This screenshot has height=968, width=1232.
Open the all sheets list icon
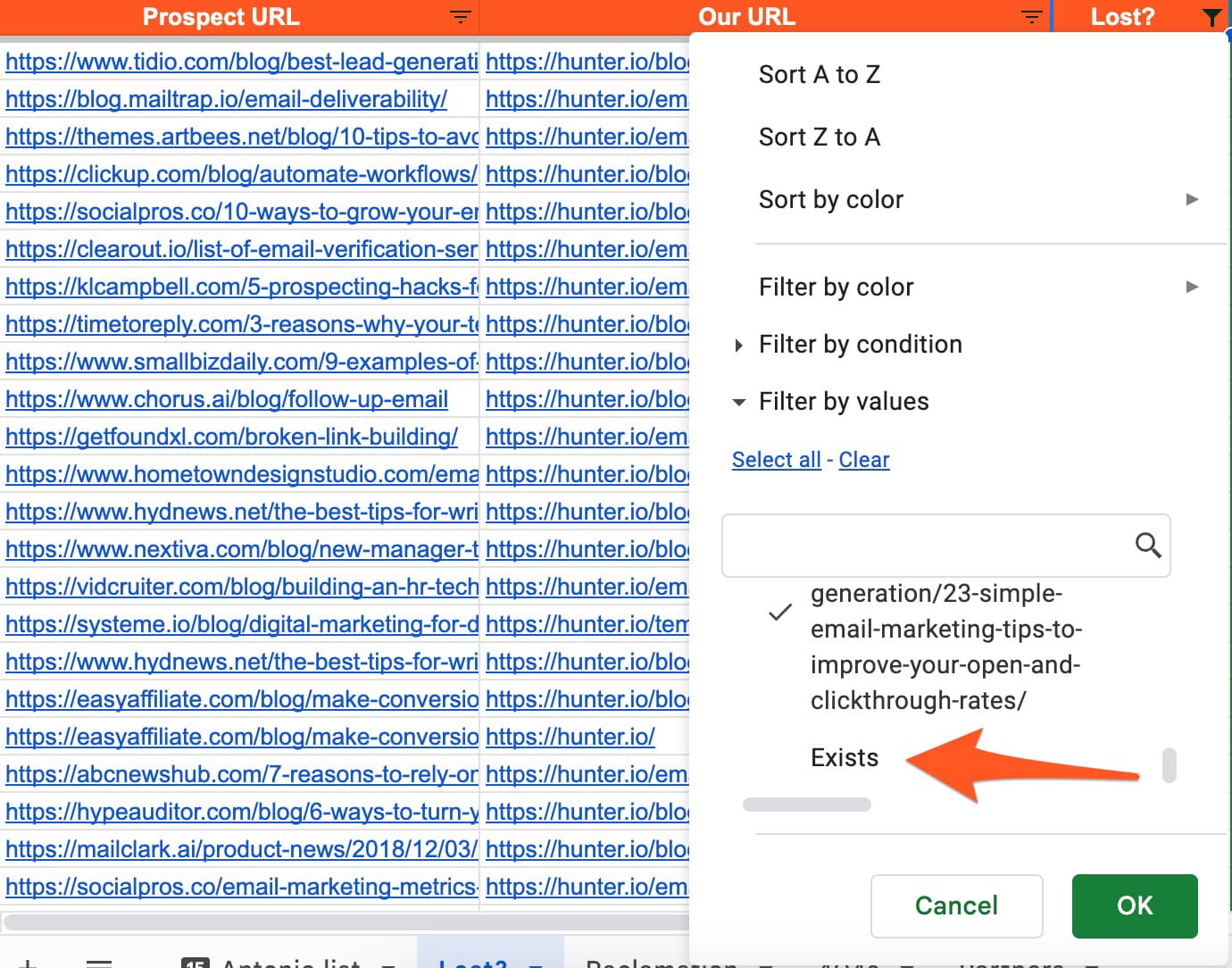coord(98,963)
